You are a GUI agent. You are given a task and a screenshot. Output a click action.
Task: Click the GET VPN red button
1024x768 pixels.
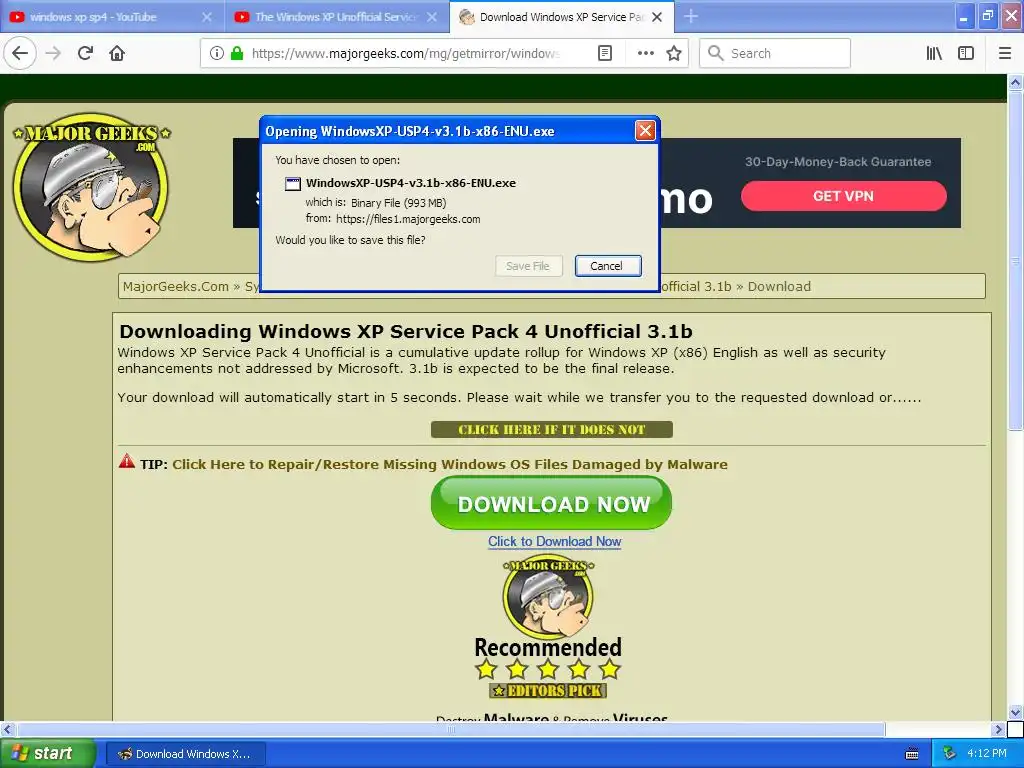(843, 196)
